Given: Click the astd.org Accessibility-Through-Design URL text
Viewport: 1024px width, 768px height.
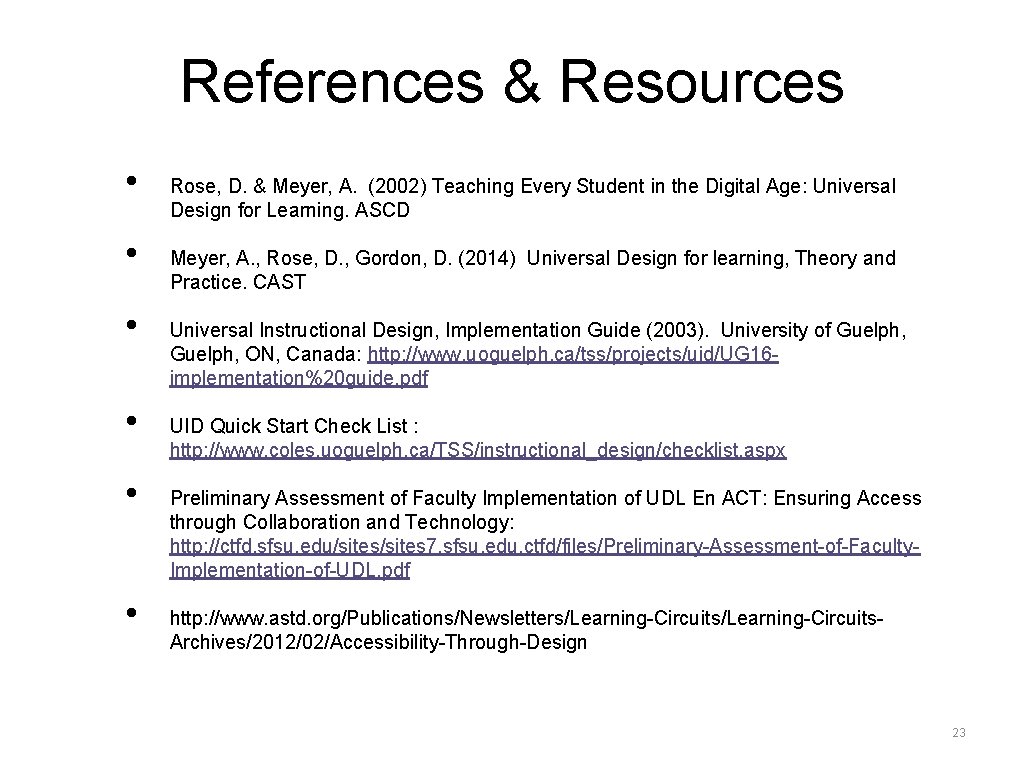Looking at the screenshot, I should [526, 630].
